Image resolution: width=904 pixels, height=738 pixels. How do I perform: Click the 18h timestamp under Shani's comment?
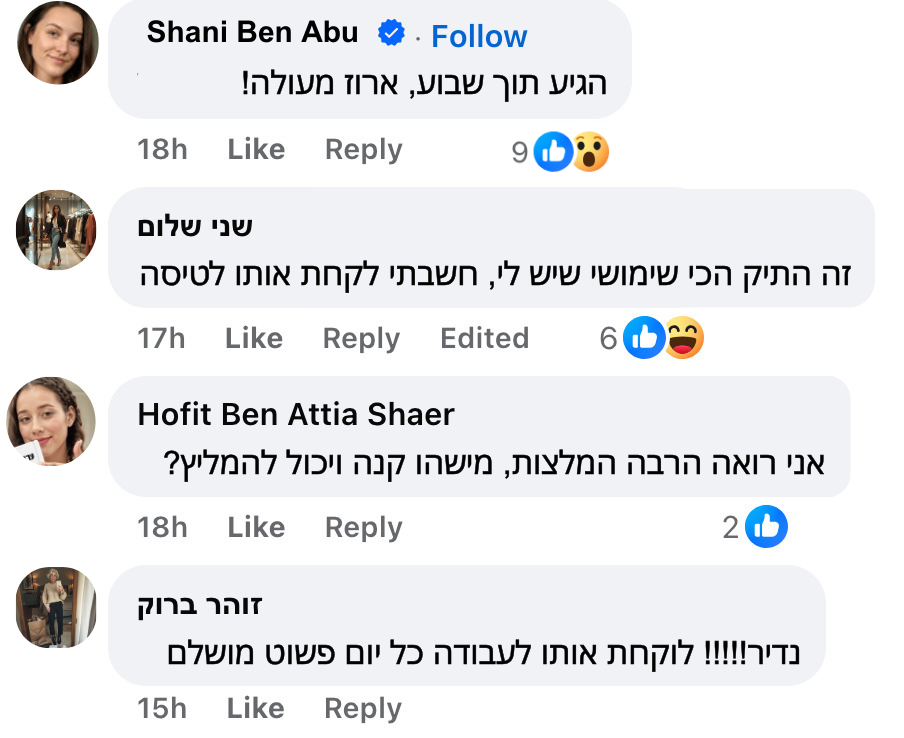coord(162,149)
